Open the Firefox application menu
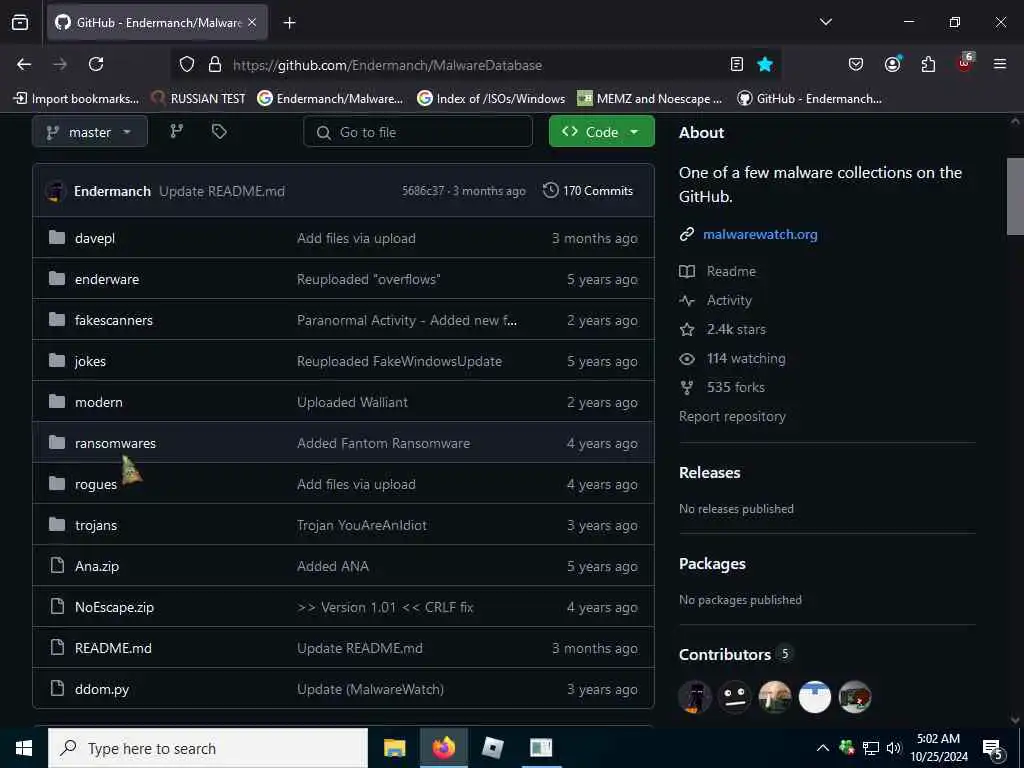This screenshot has width=1024, height=768. click(x=1000, y=64)
